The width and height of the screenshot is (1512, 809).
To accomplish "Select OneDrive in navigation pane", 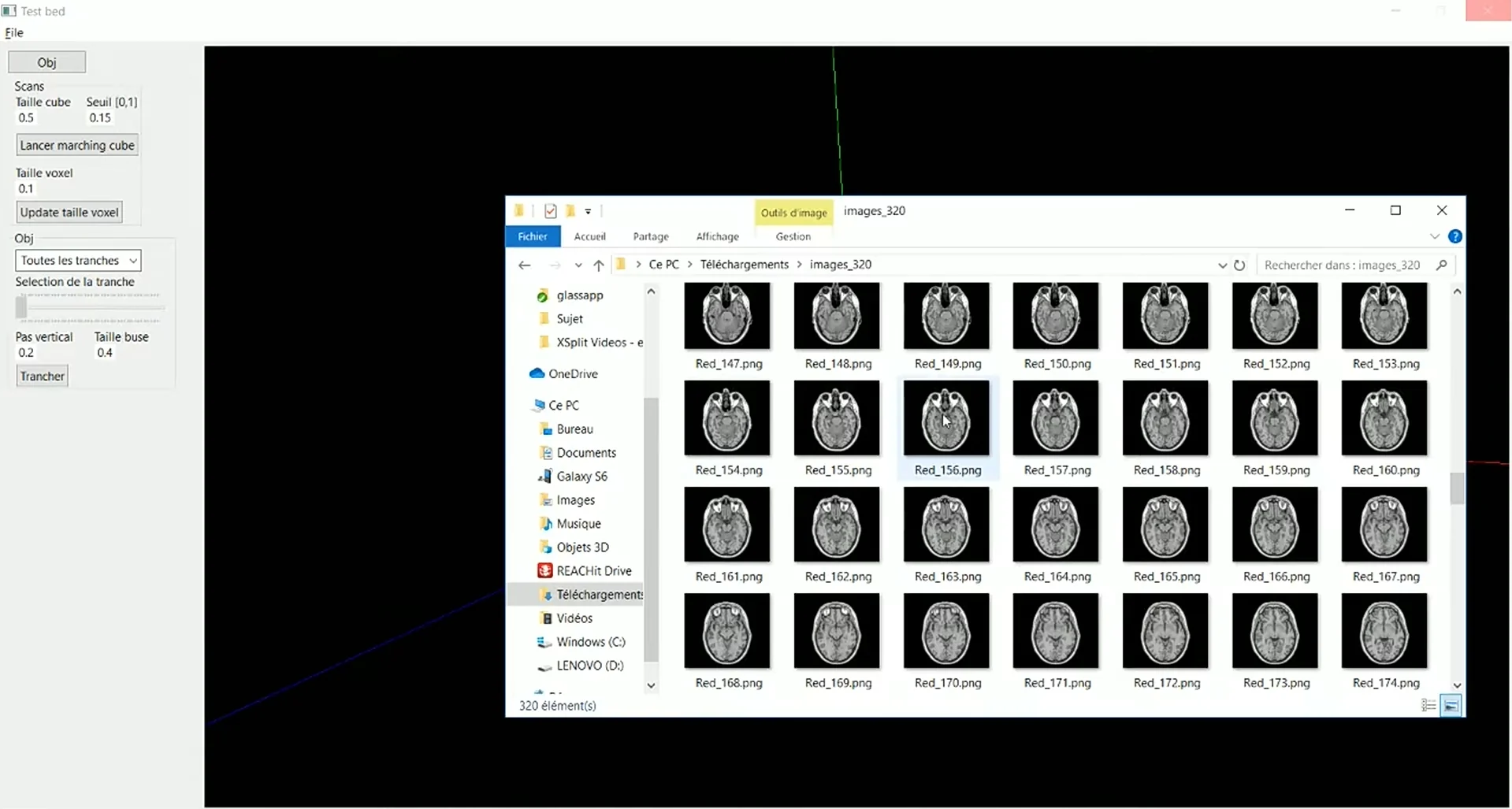I will (x=573, y=374).
